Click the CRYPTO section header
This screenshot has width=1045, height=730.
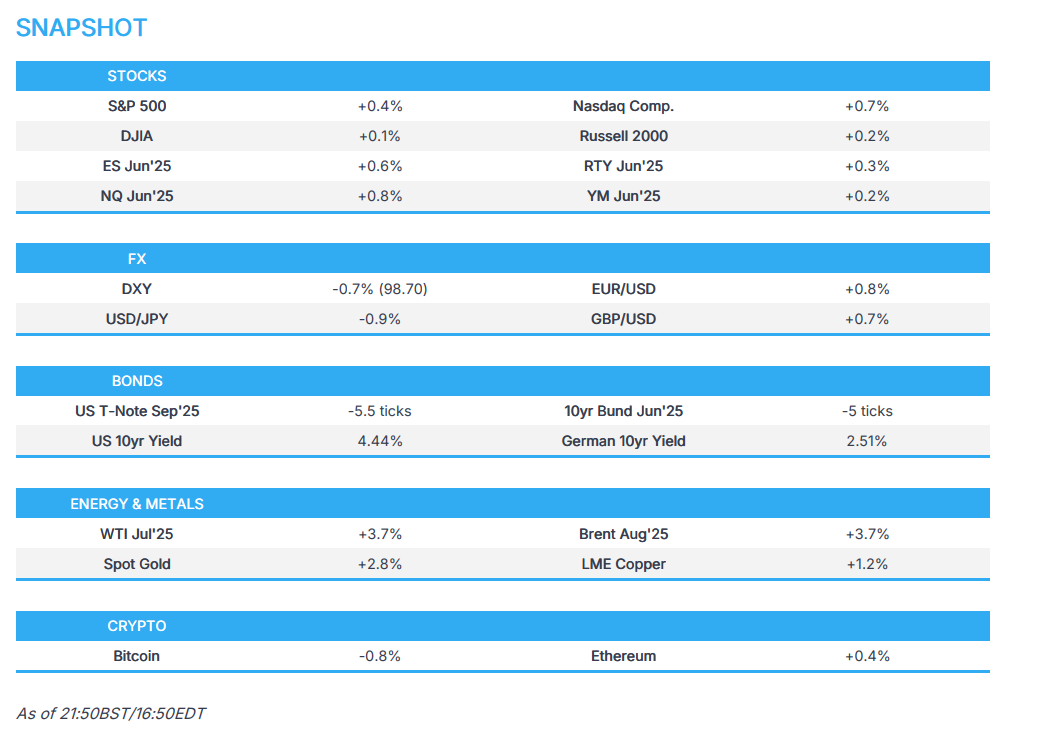137,626
